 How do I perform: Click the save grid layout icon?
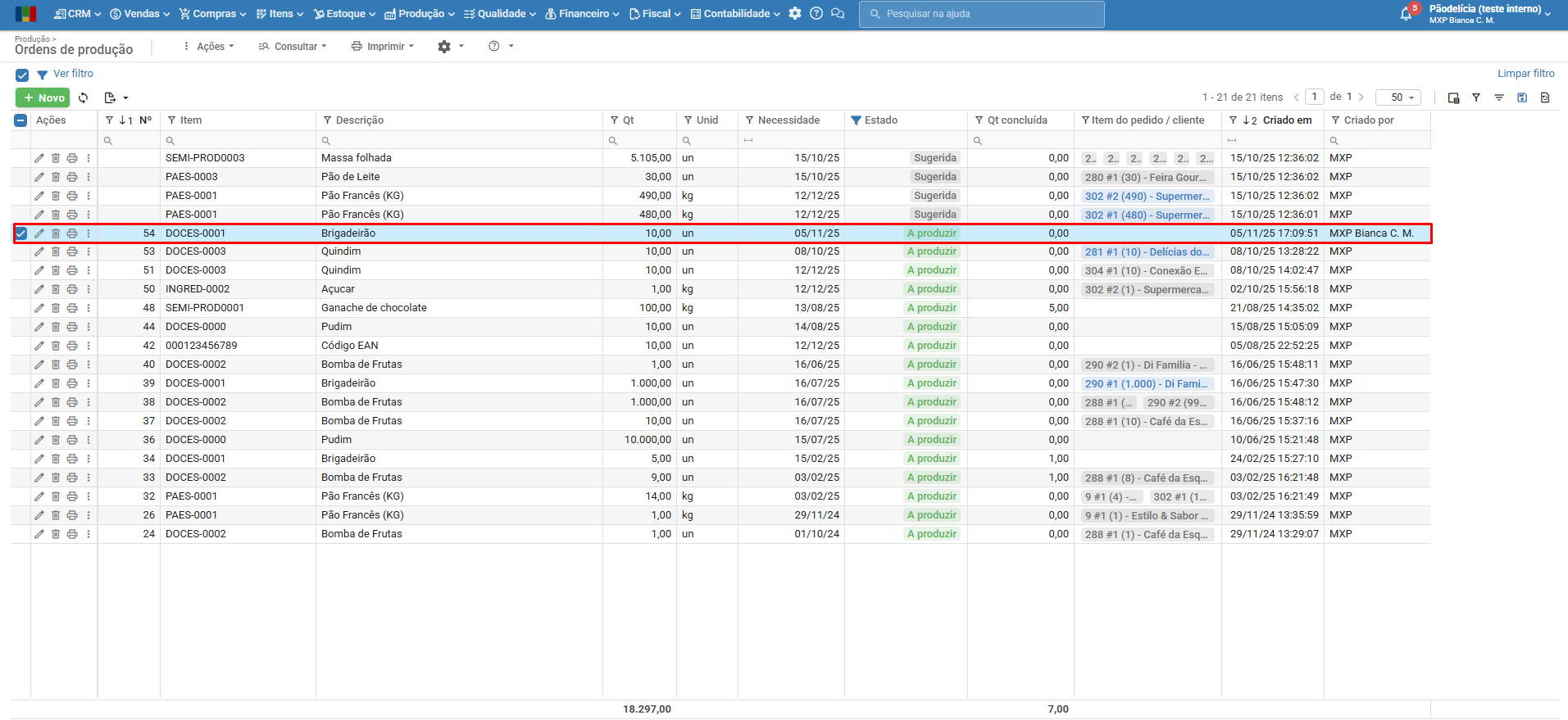(1522, 97)
